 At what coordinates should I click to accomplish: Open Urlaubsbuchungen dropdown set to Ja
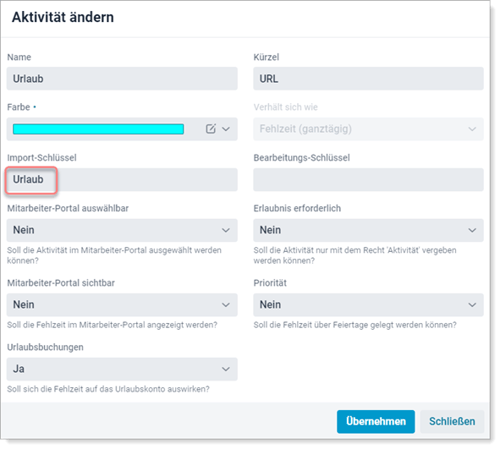(122, 369)
